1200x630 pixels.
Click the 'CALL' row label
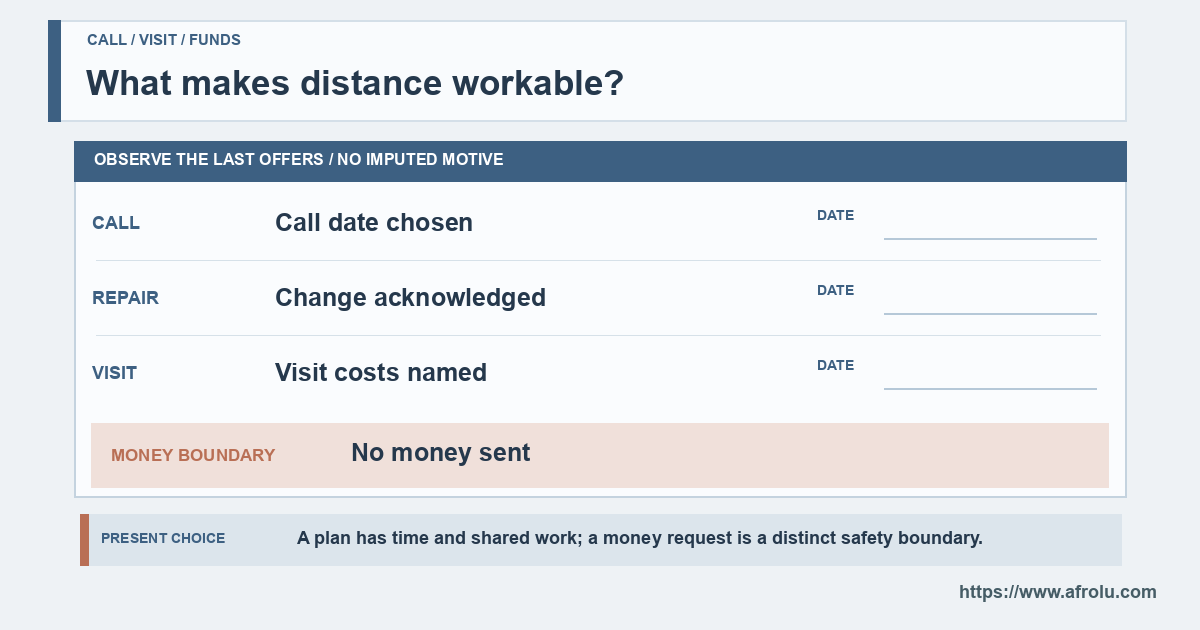point(116,223)
